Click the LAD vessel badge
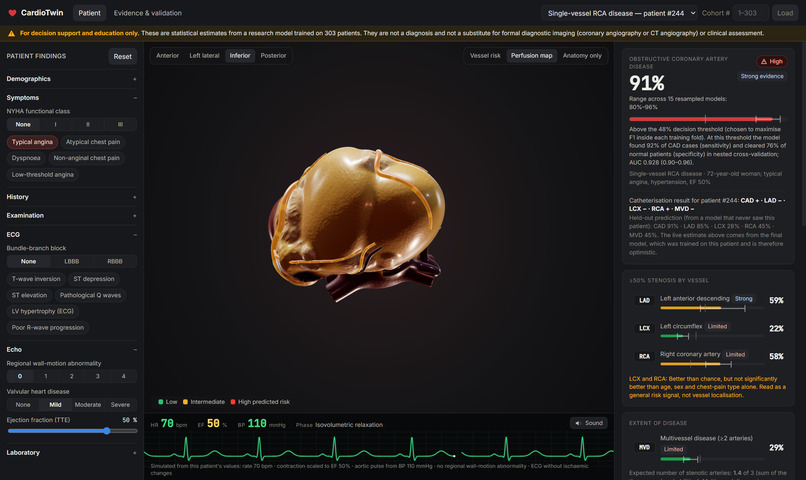 coord(644,301)
